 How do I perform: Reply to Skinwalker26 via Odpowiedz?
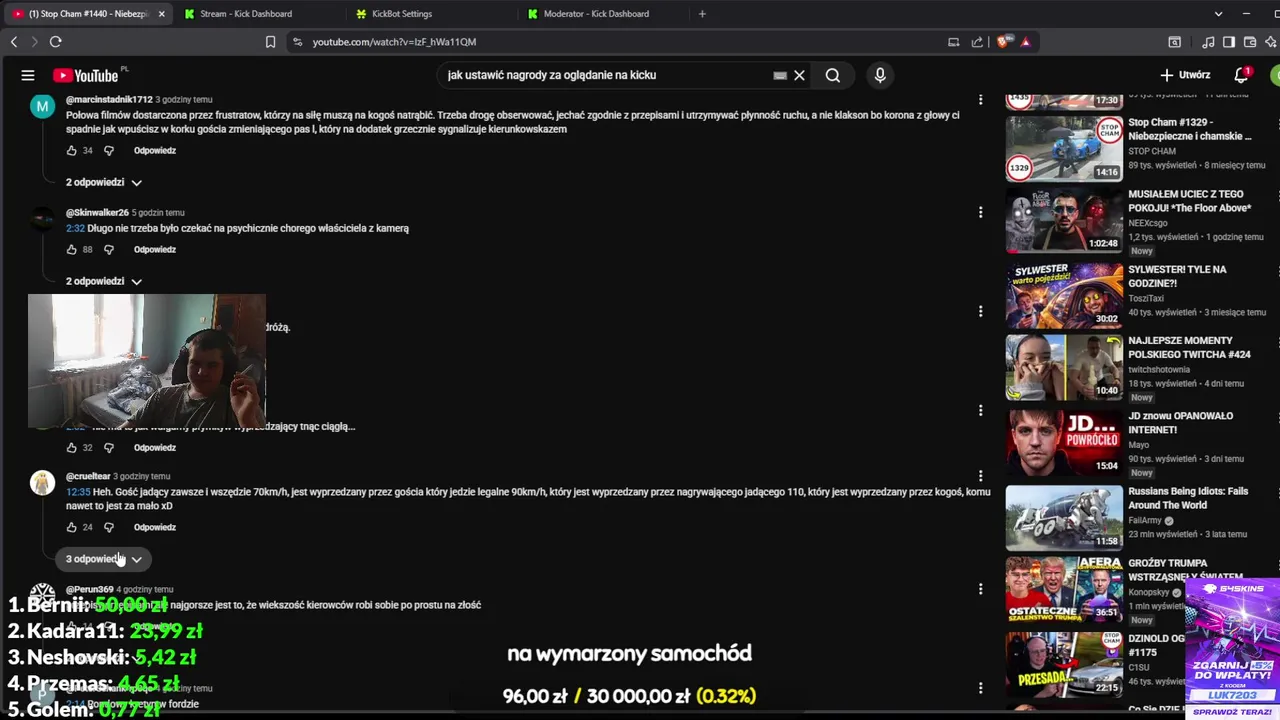(x=155, y=249)
